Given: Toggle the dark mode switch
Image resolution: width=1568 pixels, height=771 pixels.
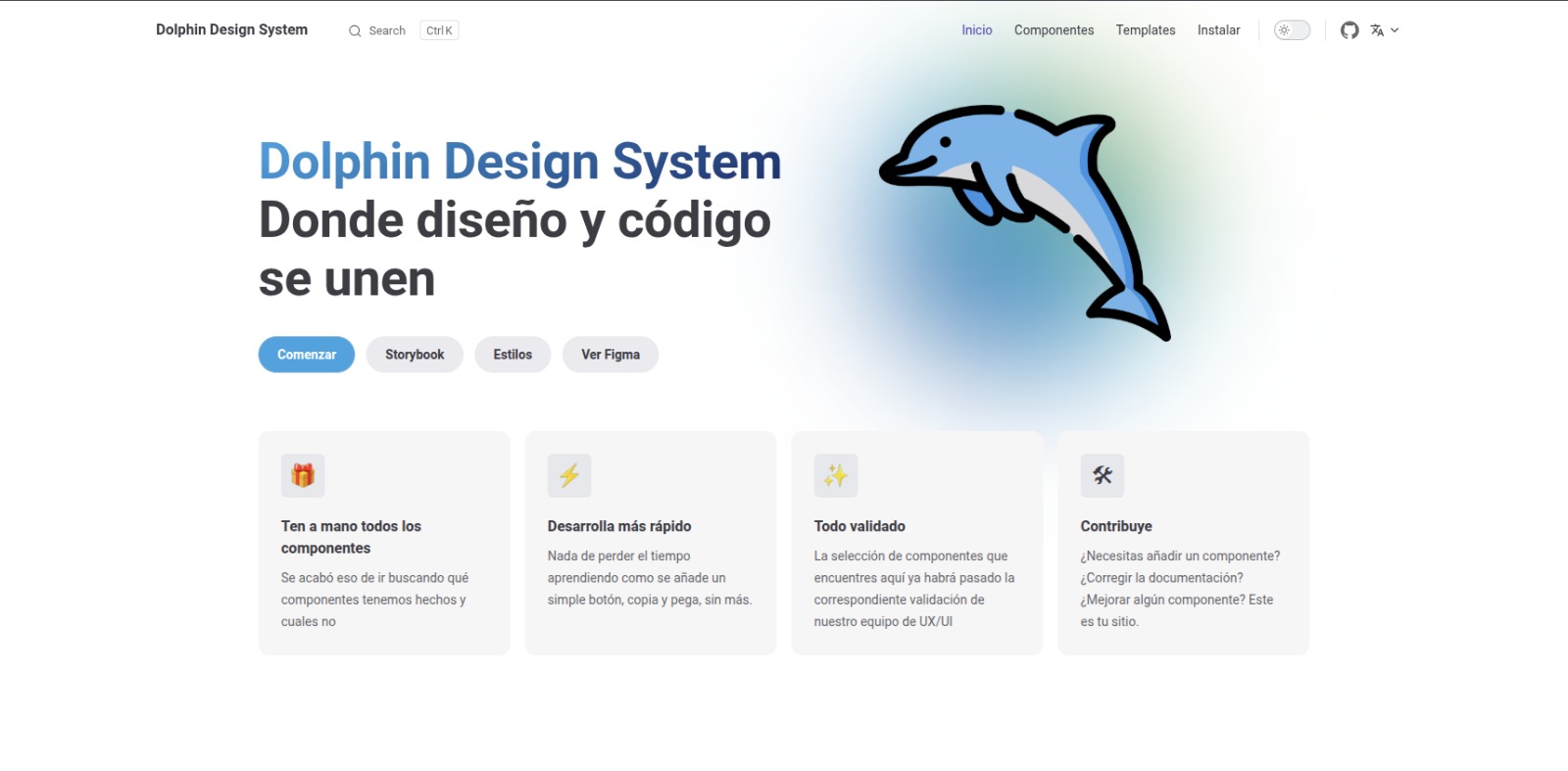Looking at the screenshot, I should point(1292,30).
